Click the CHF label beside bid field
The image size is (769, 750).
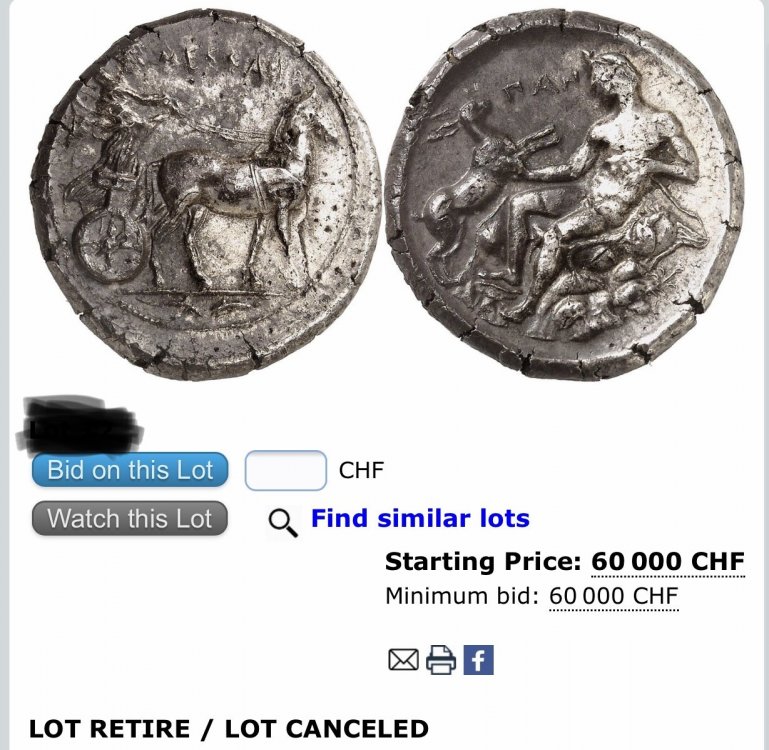361,470
